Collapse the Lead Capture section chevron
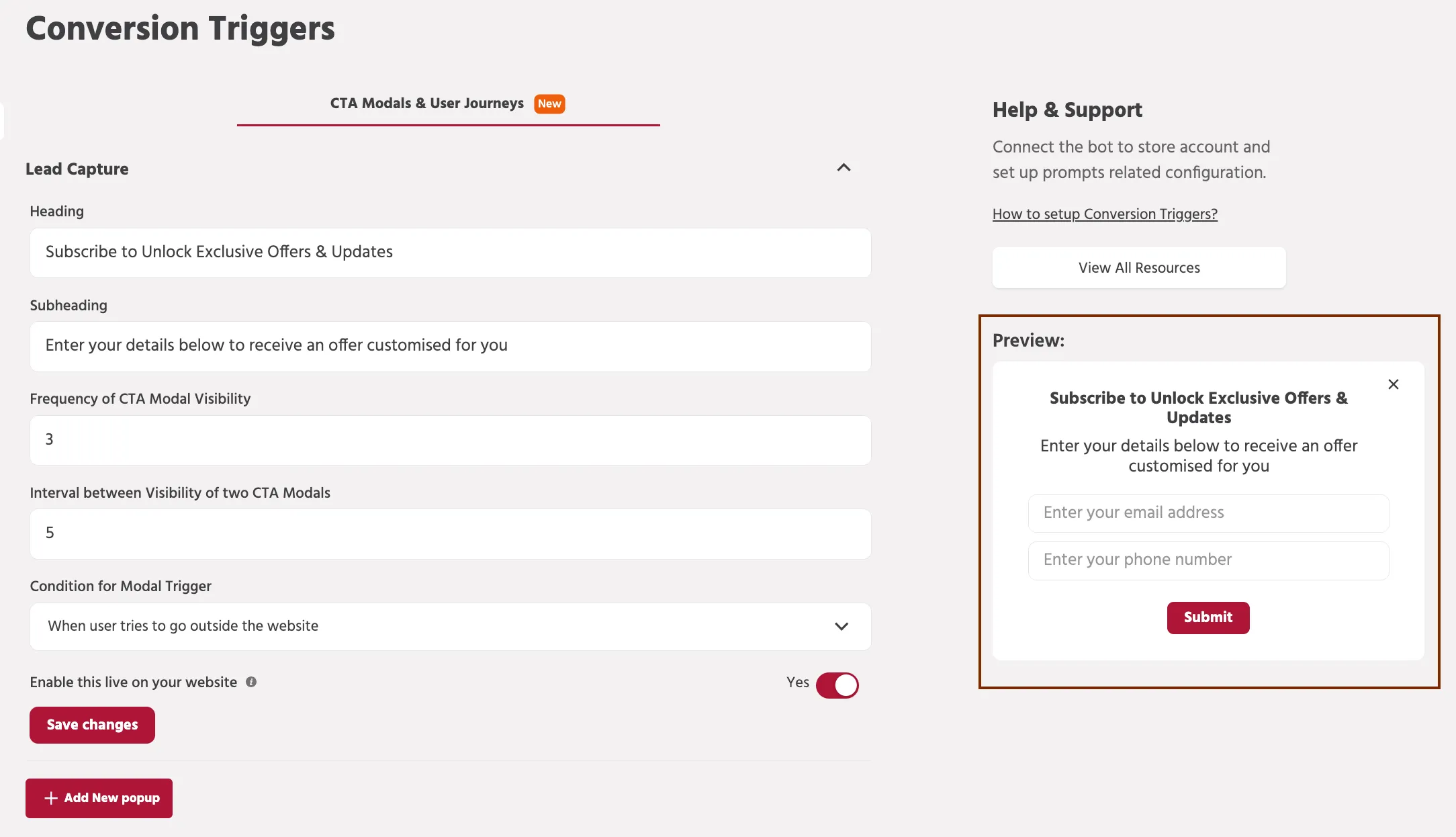This screenshot has width=1456, height=837. click(844, 168)
